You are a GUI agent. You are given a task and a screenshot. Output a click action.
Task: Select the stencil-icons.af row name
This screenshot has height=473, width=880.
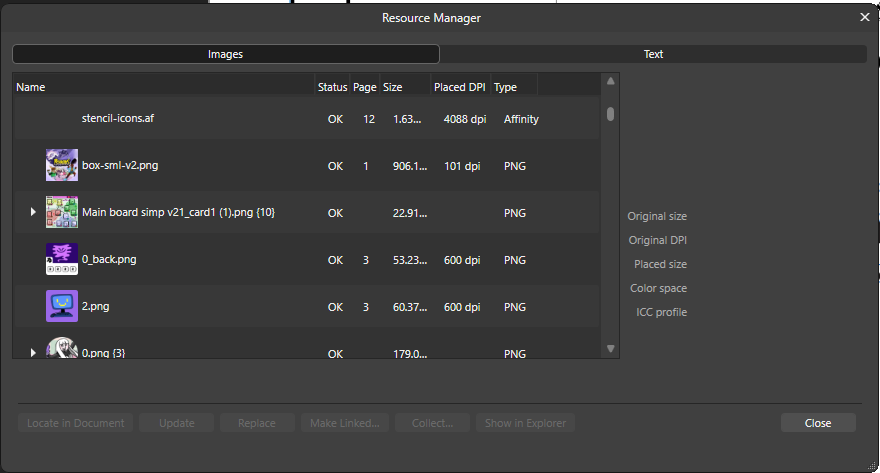(x=118, y=118)
